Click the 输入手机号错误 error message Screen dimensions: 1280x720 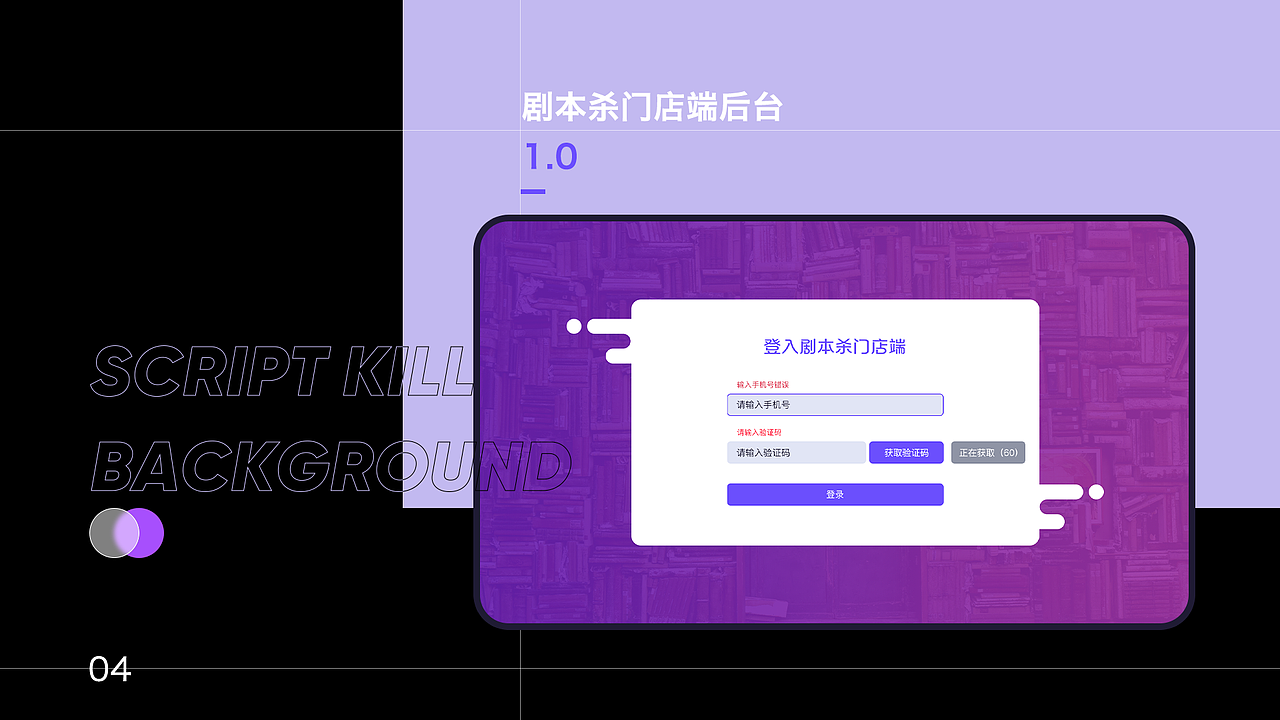tap(762, 383)
